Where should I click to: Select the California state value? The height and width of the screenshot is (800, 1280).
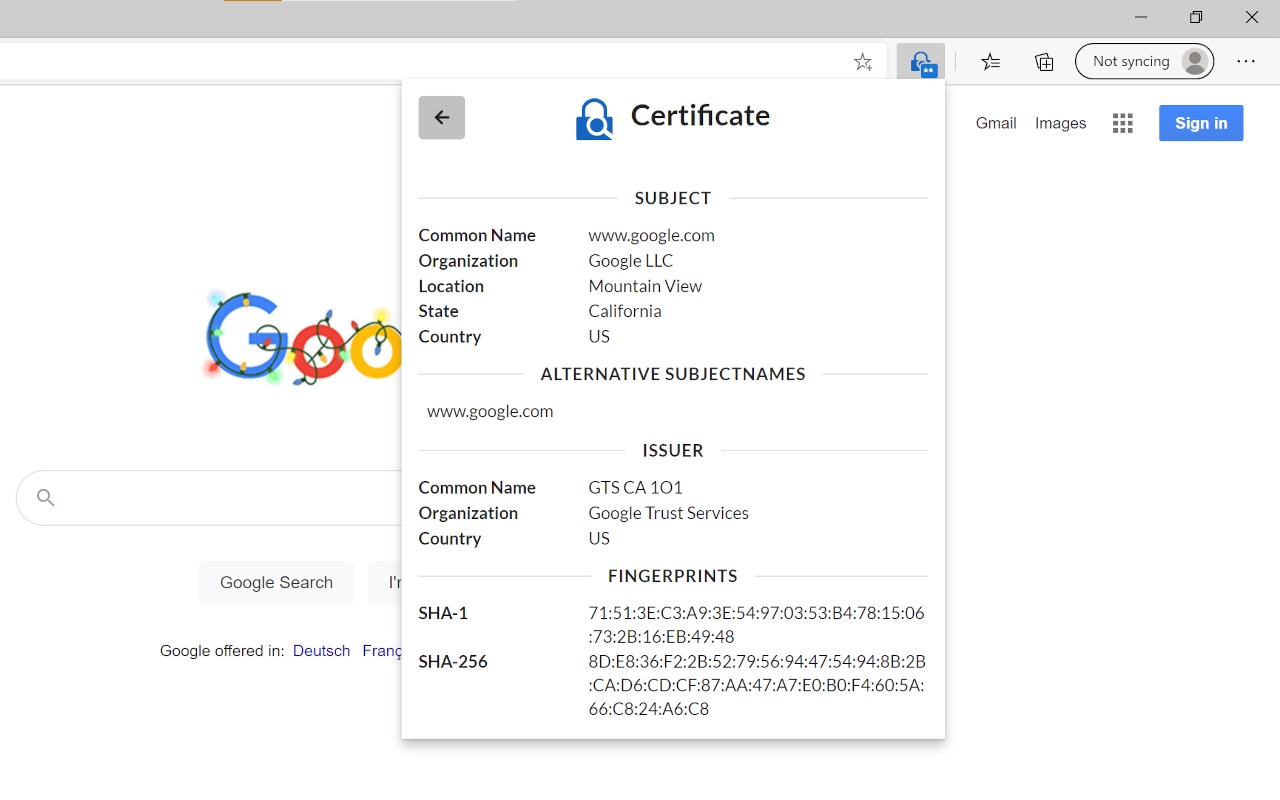[624, 311]
